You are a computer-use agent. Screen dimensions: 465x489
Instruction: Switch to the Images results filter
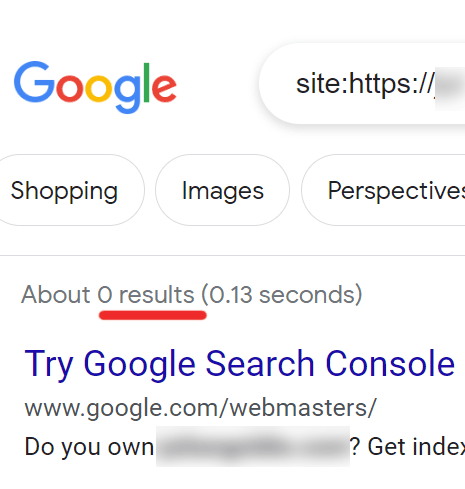coord(223,190)
